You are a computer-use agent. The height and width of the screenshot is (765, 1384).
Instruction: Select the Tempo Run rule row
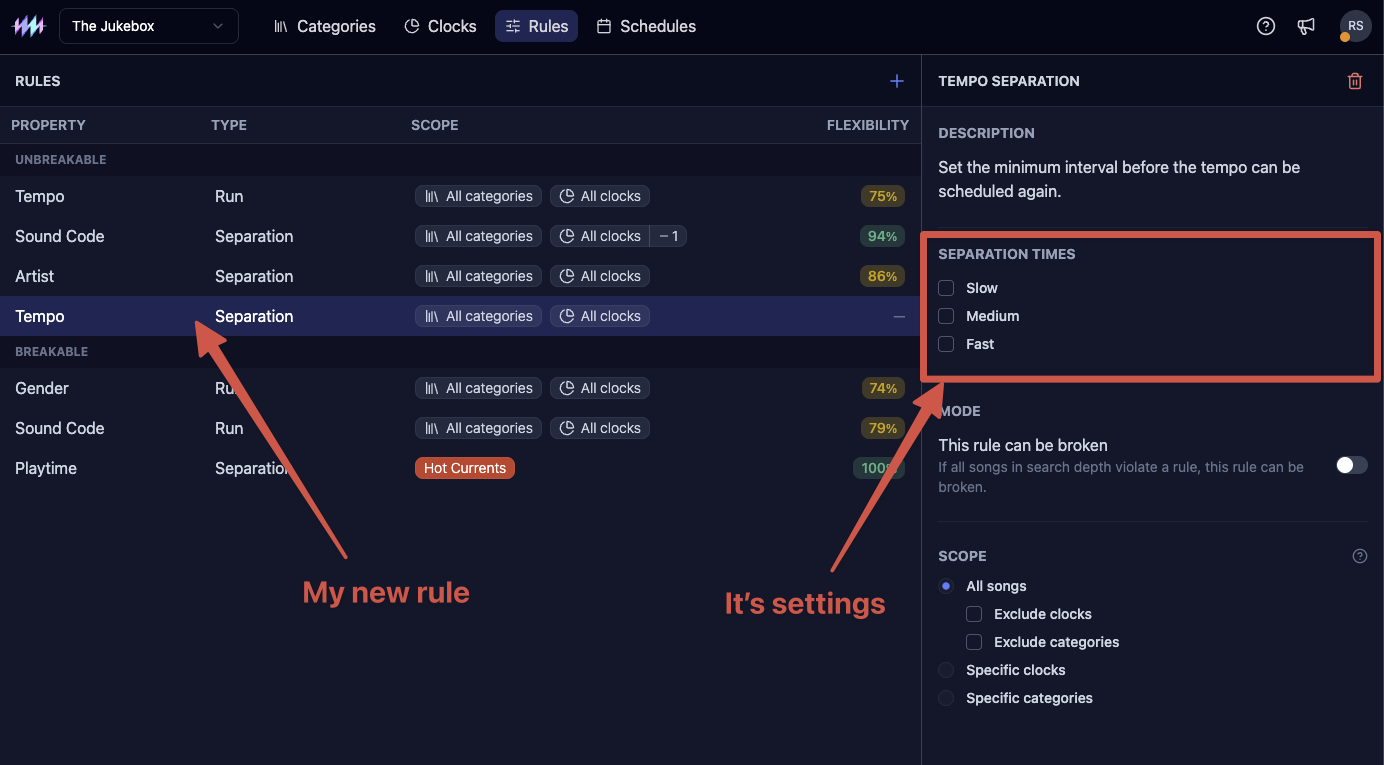460,196
